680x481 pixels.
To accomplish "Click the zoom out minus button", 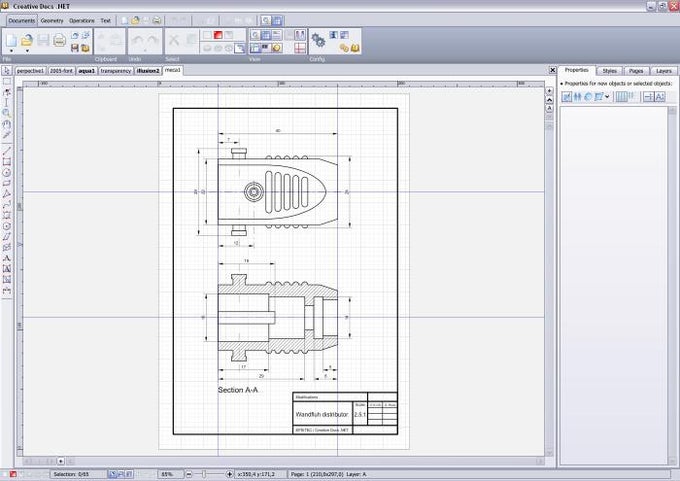I will (189, 474).
